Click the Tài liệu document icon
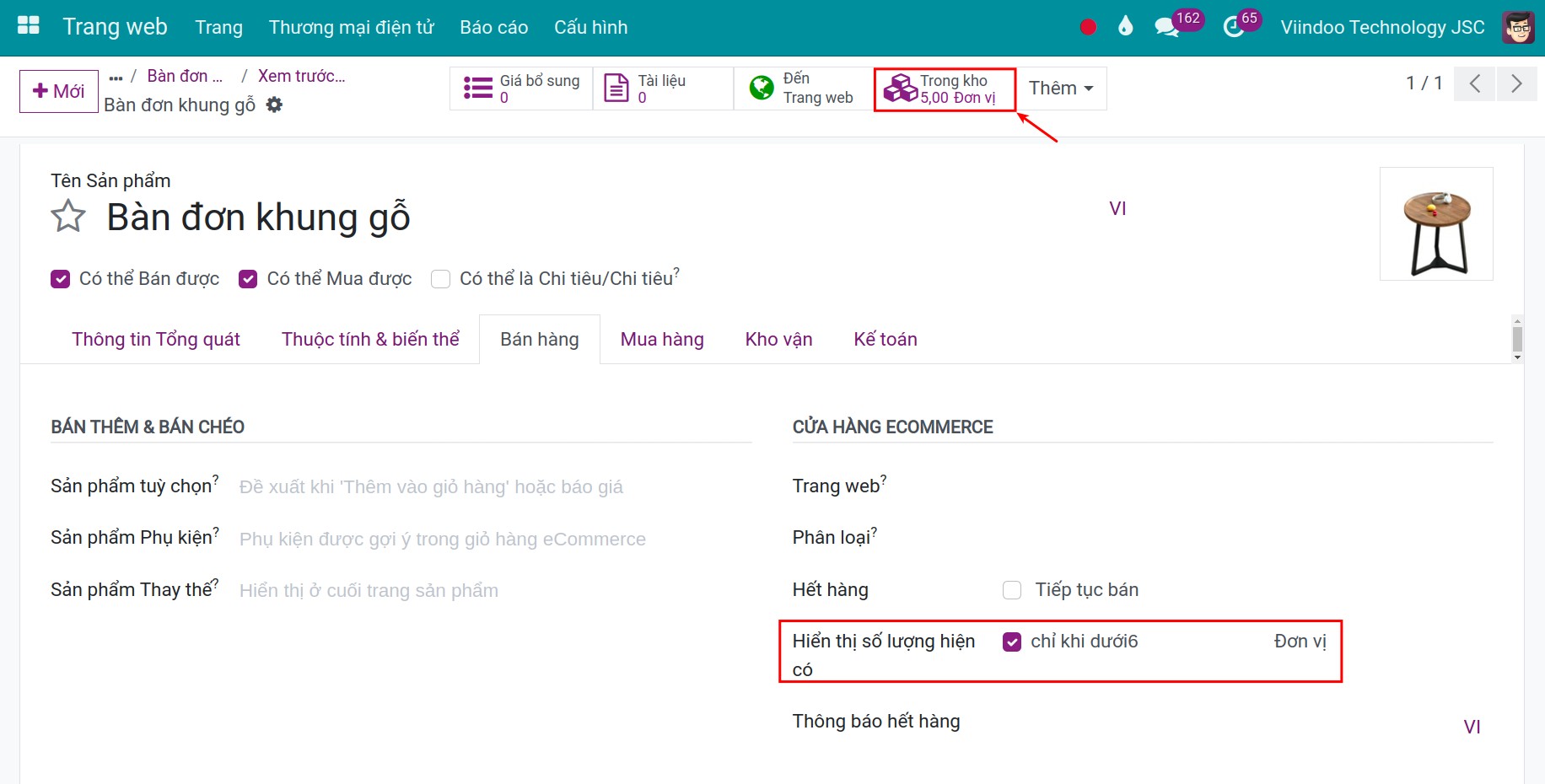Screen dimensions: 1545x784 click(616, 88)
